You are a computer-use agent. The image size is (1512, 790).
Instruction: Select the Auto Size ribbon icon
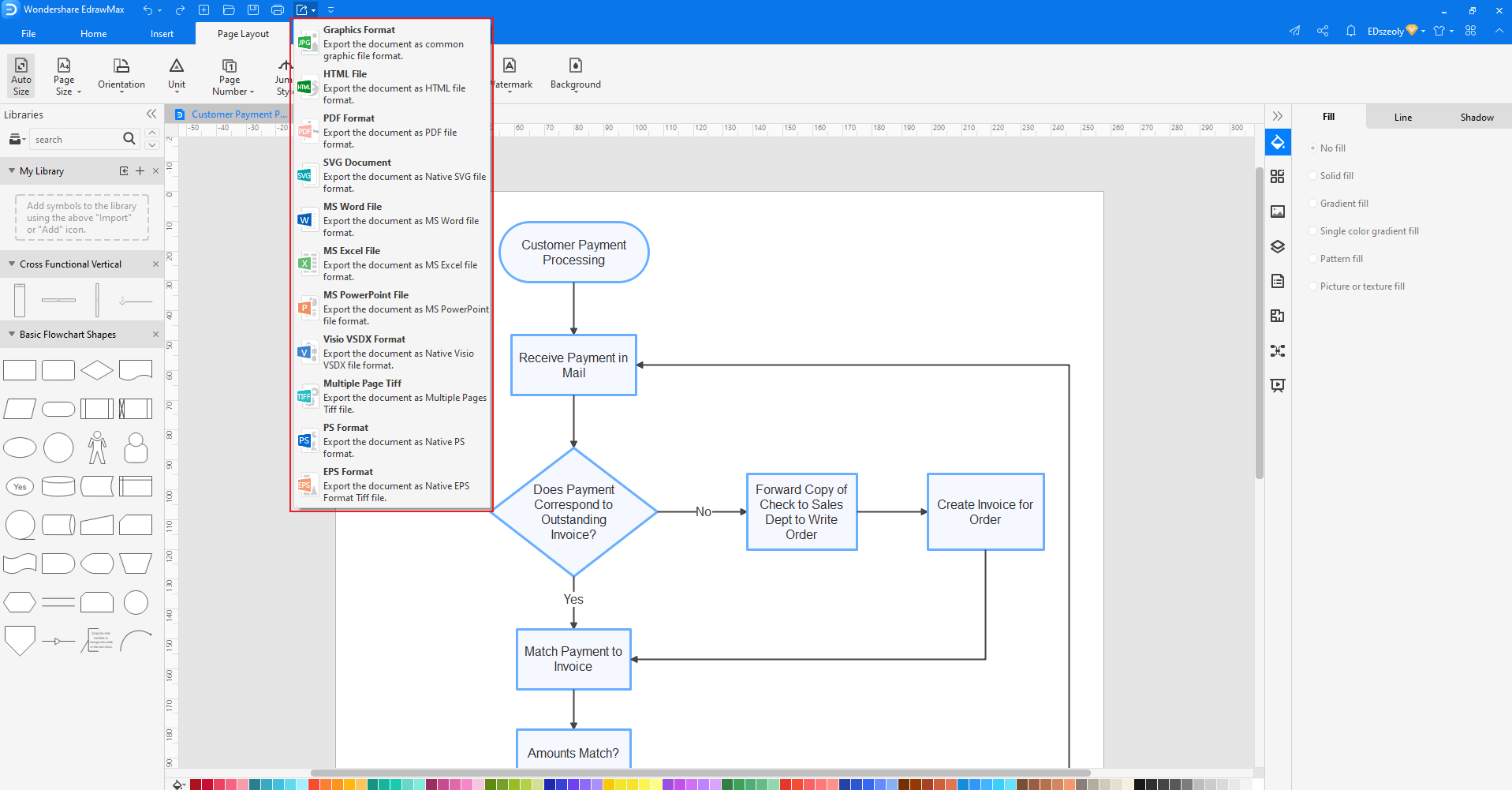pyautogui.click(x=20, y=75)
